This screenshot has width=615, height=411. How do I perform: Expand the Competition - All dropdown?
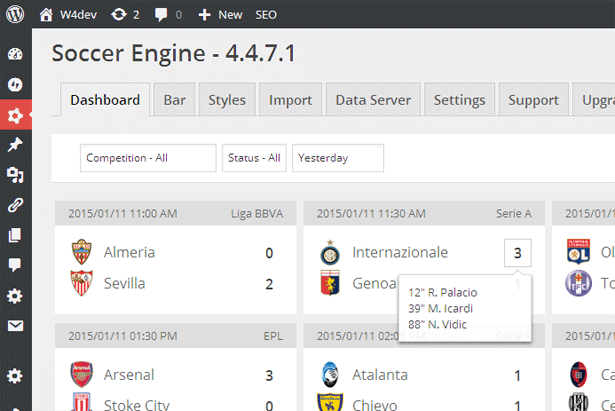[x=147, y=158]
